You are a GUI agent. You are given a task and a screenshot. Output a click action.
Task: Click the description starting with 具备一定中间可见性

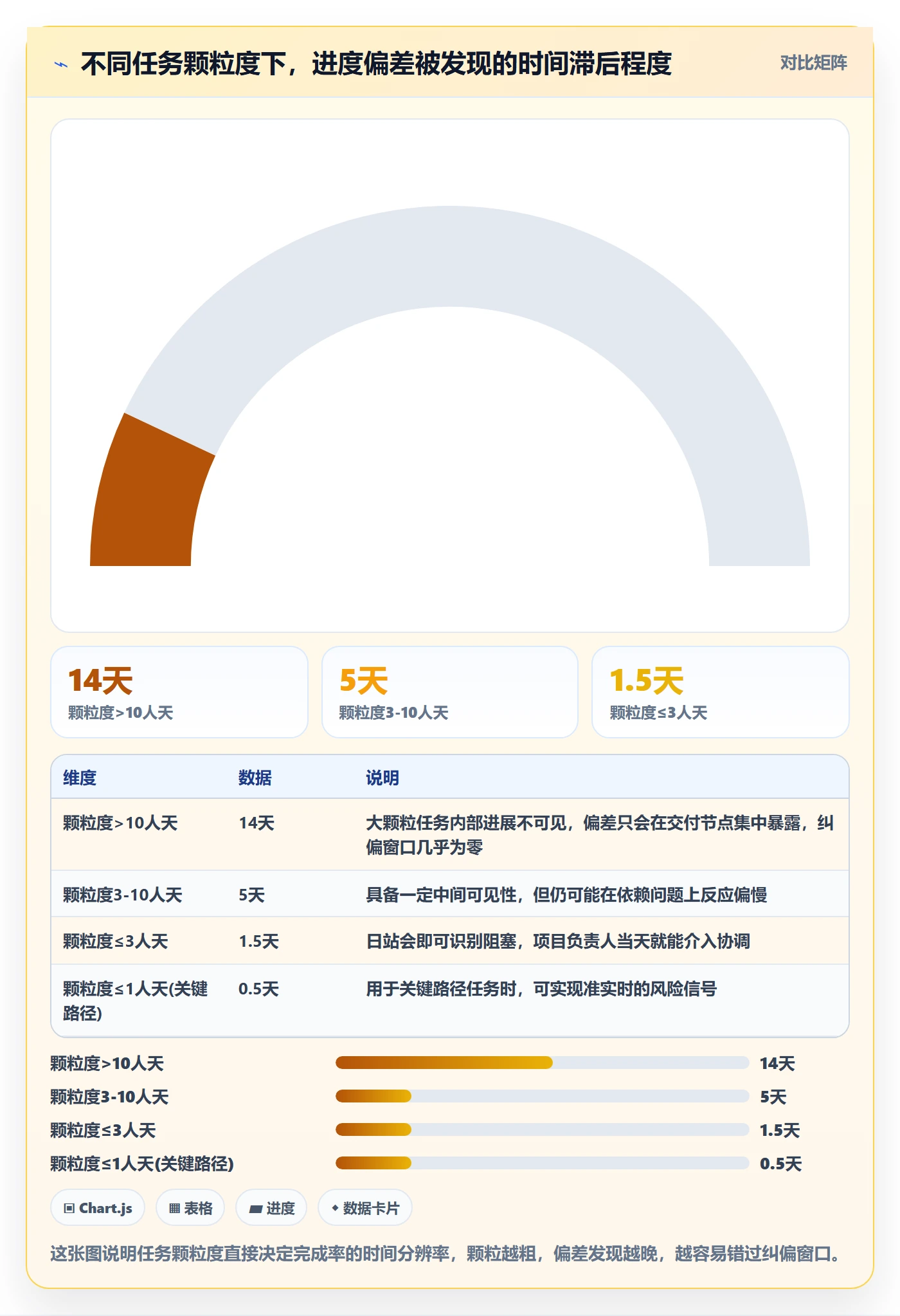(566, 895)
